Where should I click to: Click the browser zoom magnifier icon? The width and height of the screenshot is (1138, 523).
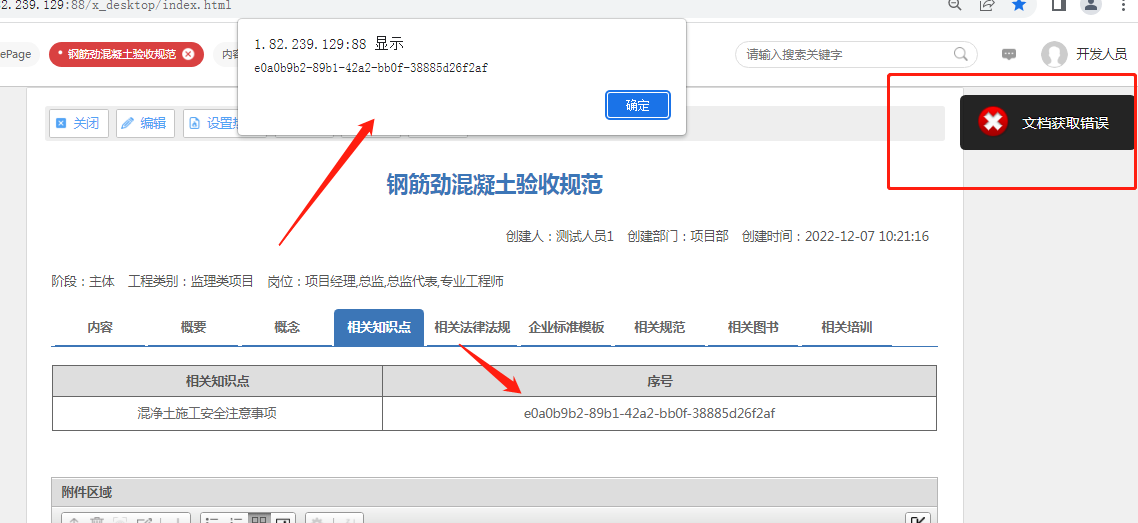(x=955, y=5)
